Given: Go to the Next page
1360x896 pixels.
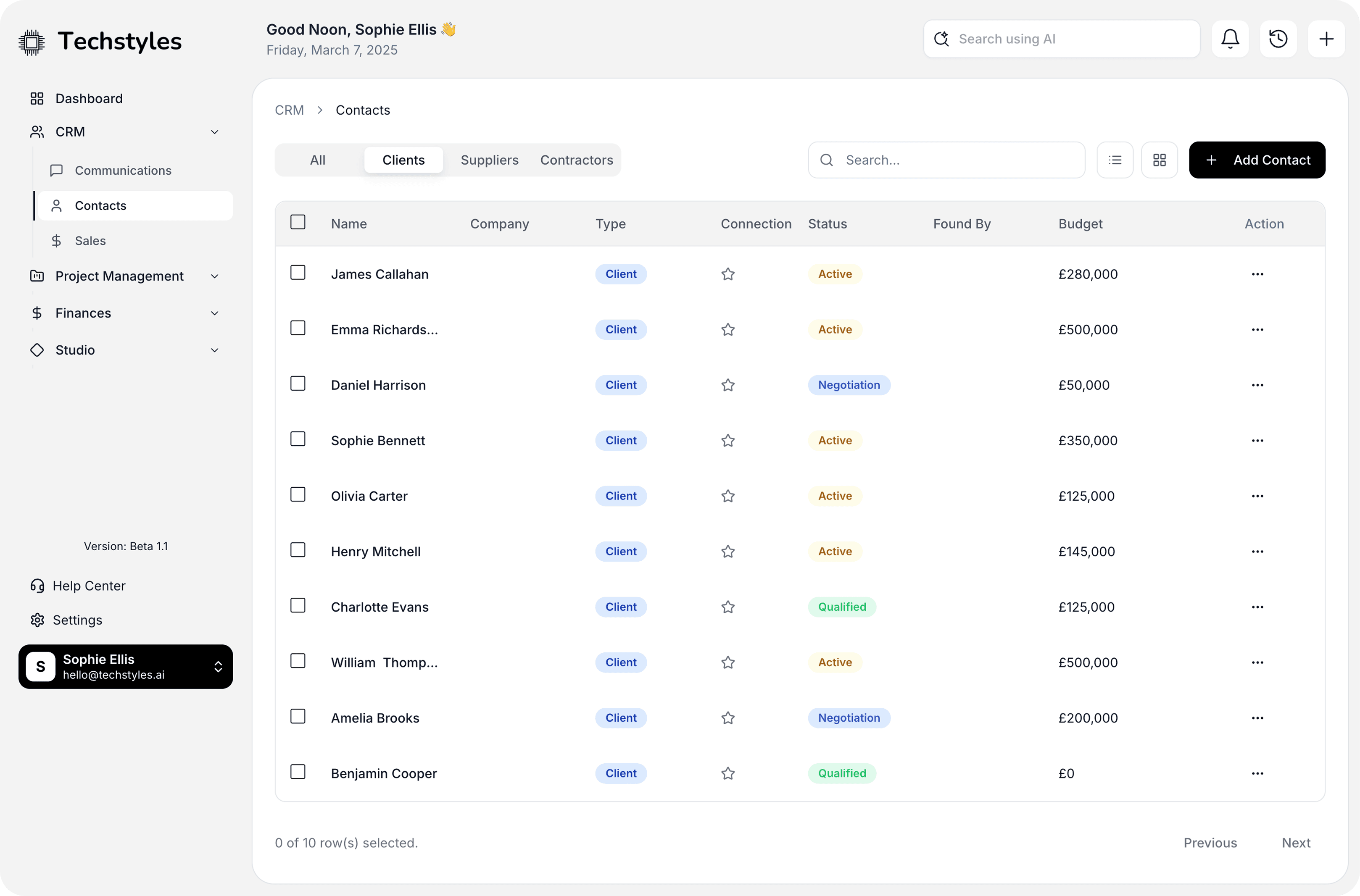Looking at the screenshot, I should tap(1295, 843).
